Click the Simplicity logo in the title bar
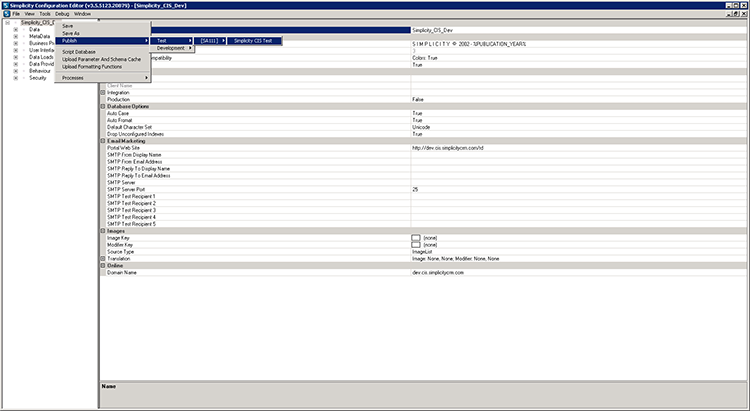 pyautogui.click(x=6, y=5)
